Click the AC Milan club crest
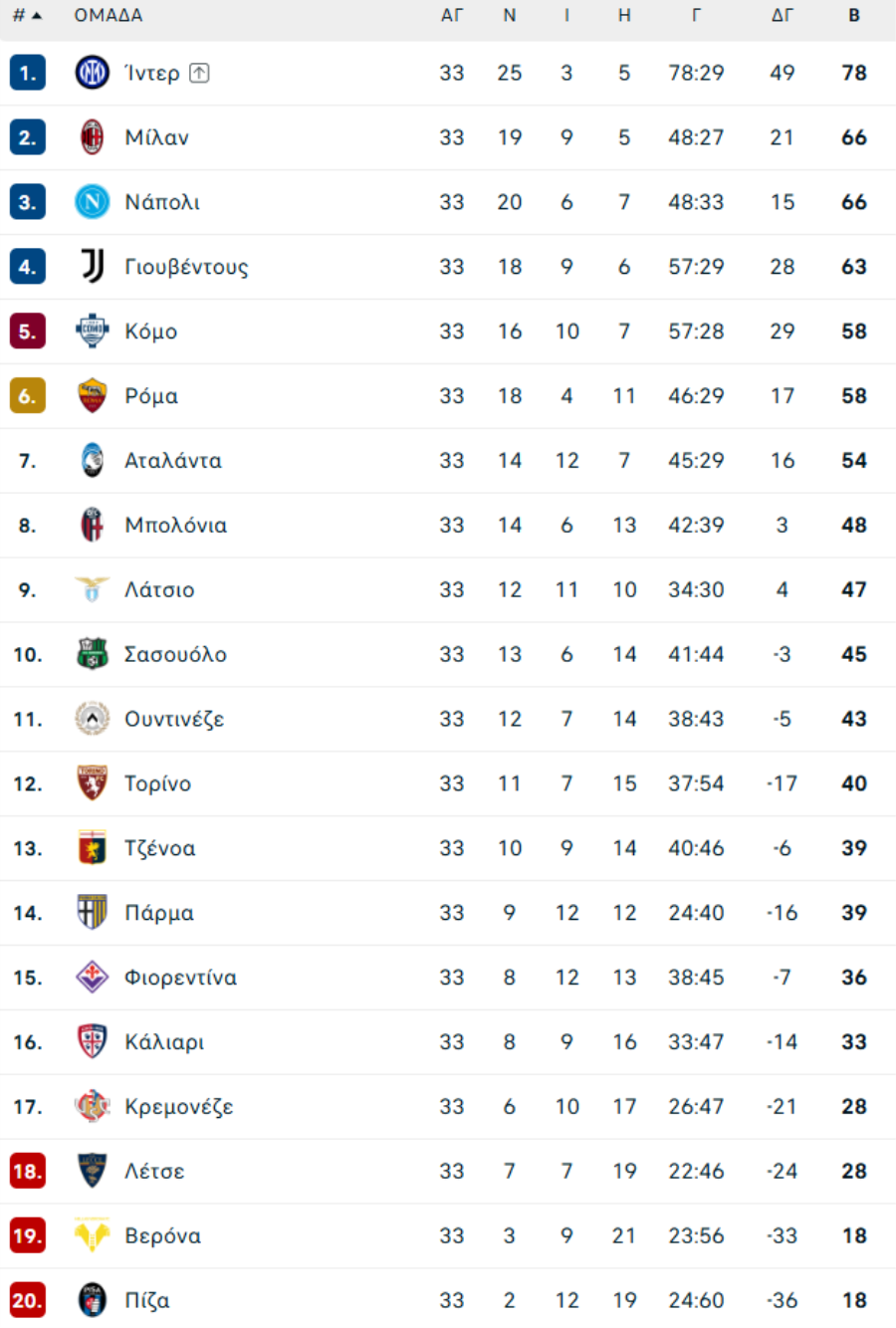This screenshot has height=1328, width=896. [93, 137]
